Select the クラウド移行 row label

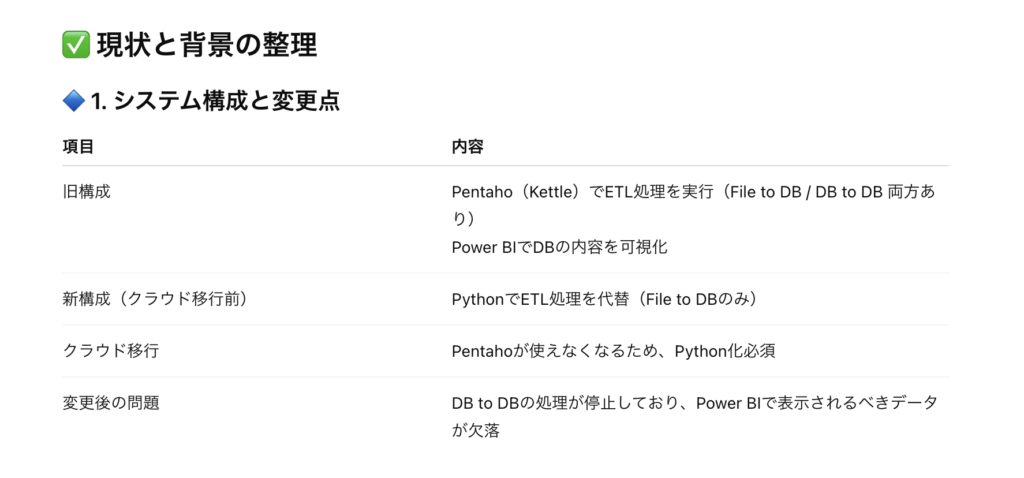click(110, 351)
